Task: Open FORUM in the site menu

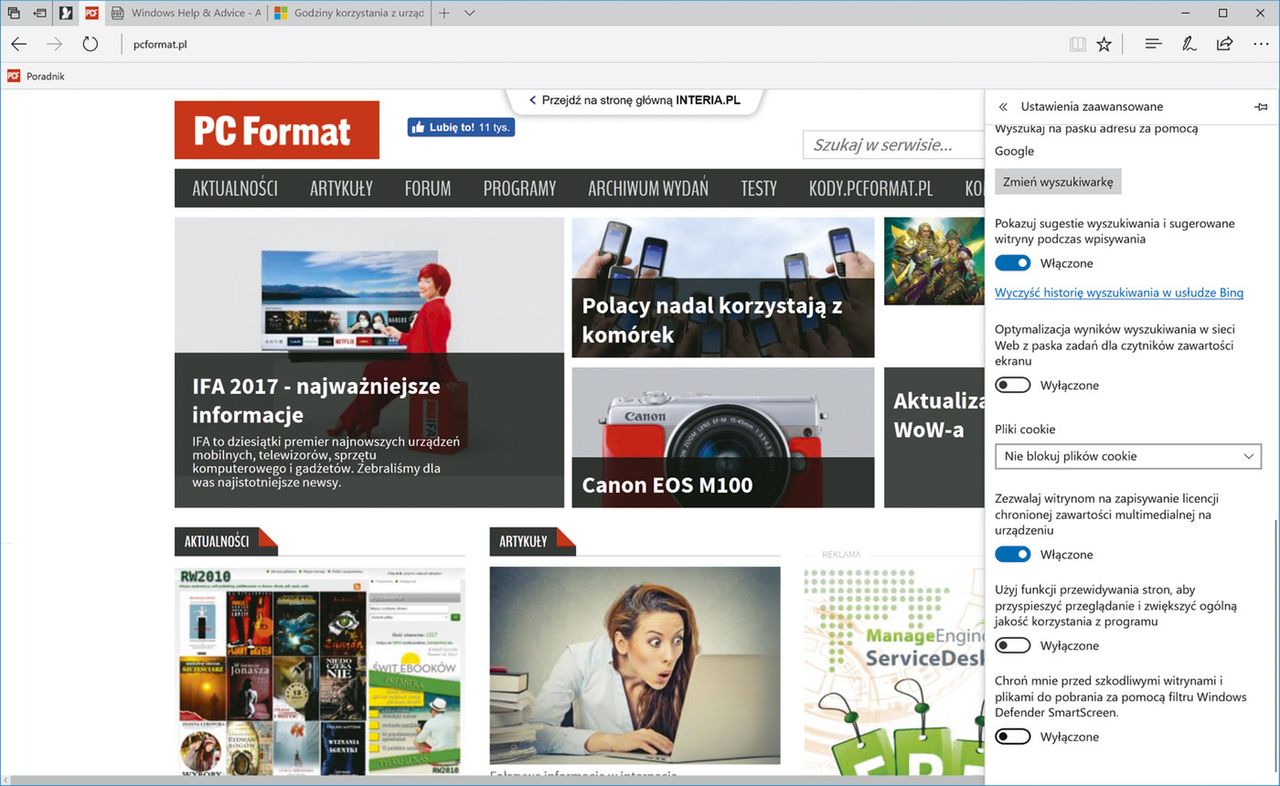Action: click(x=428, y=188)
